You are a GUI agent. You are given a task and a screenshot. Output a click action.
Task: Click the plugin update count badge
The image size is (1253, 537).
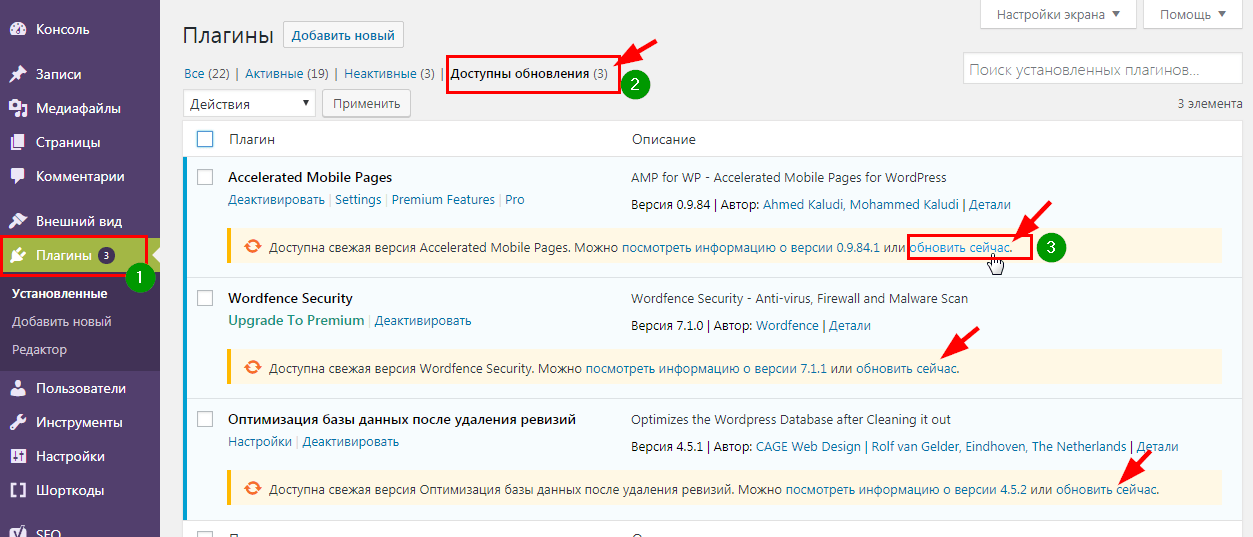click(106, 256)
